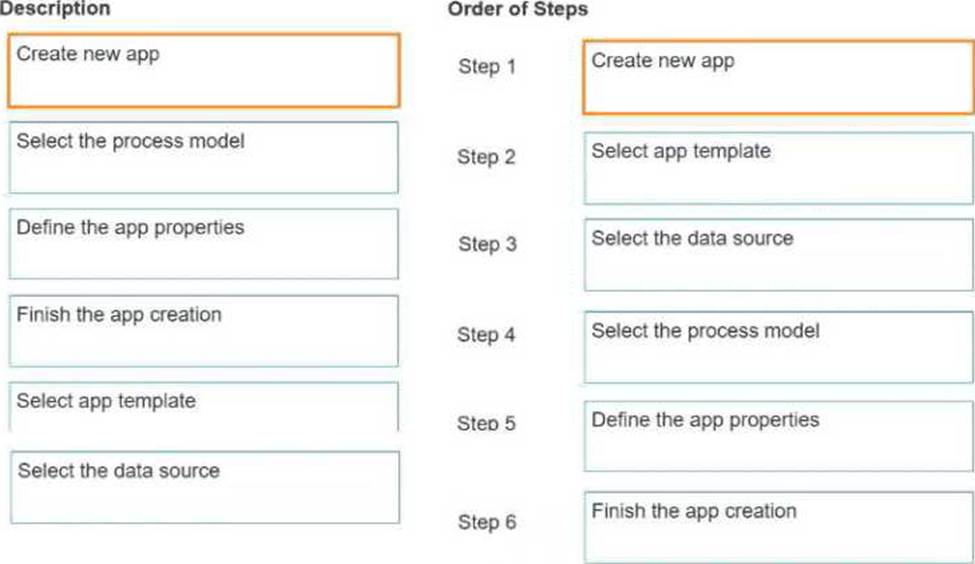
Task: Click Step 3 box 'Select the data source'
Action: [777, 255]
